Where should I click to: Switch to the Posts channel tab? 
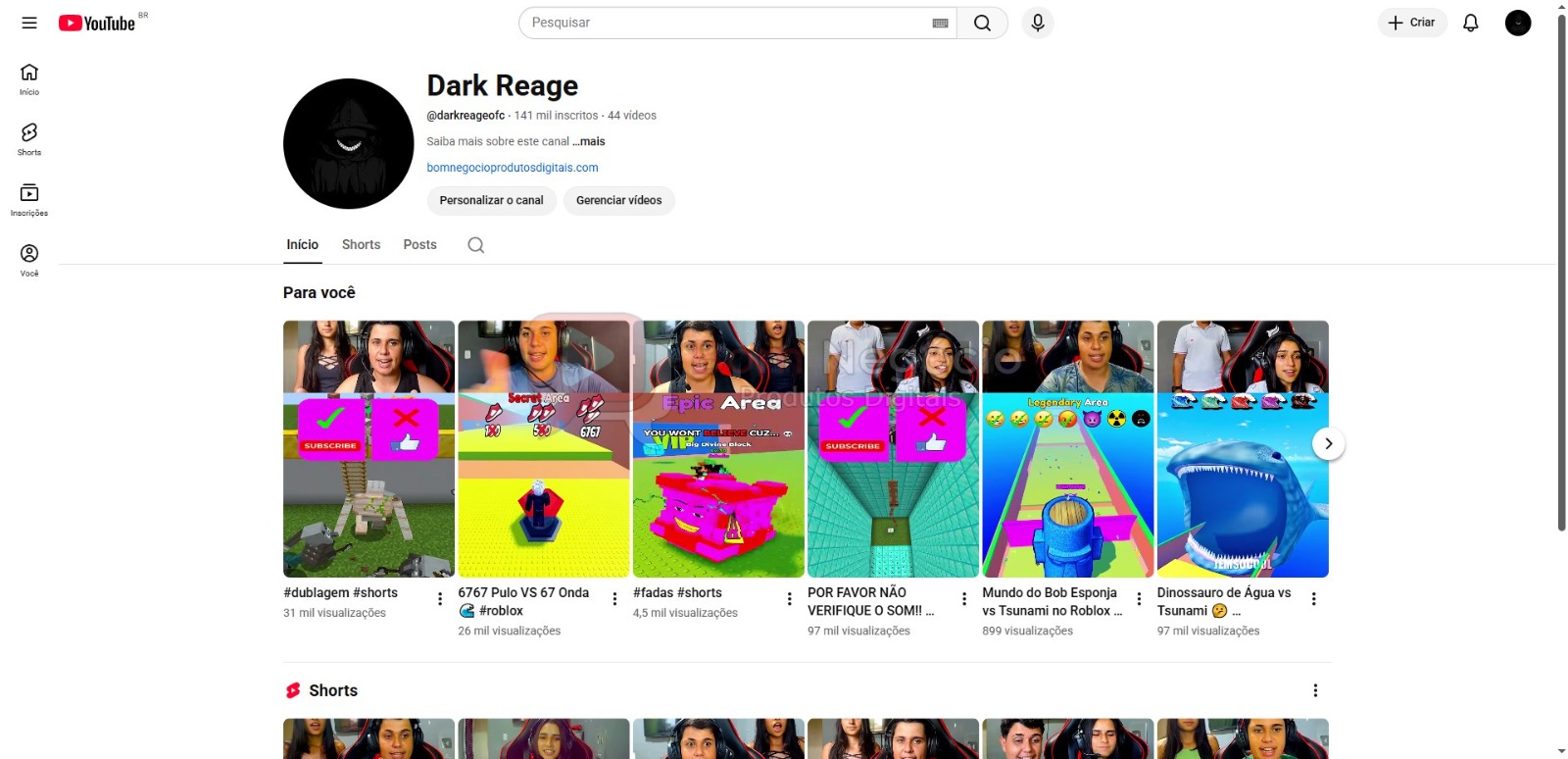419,245
